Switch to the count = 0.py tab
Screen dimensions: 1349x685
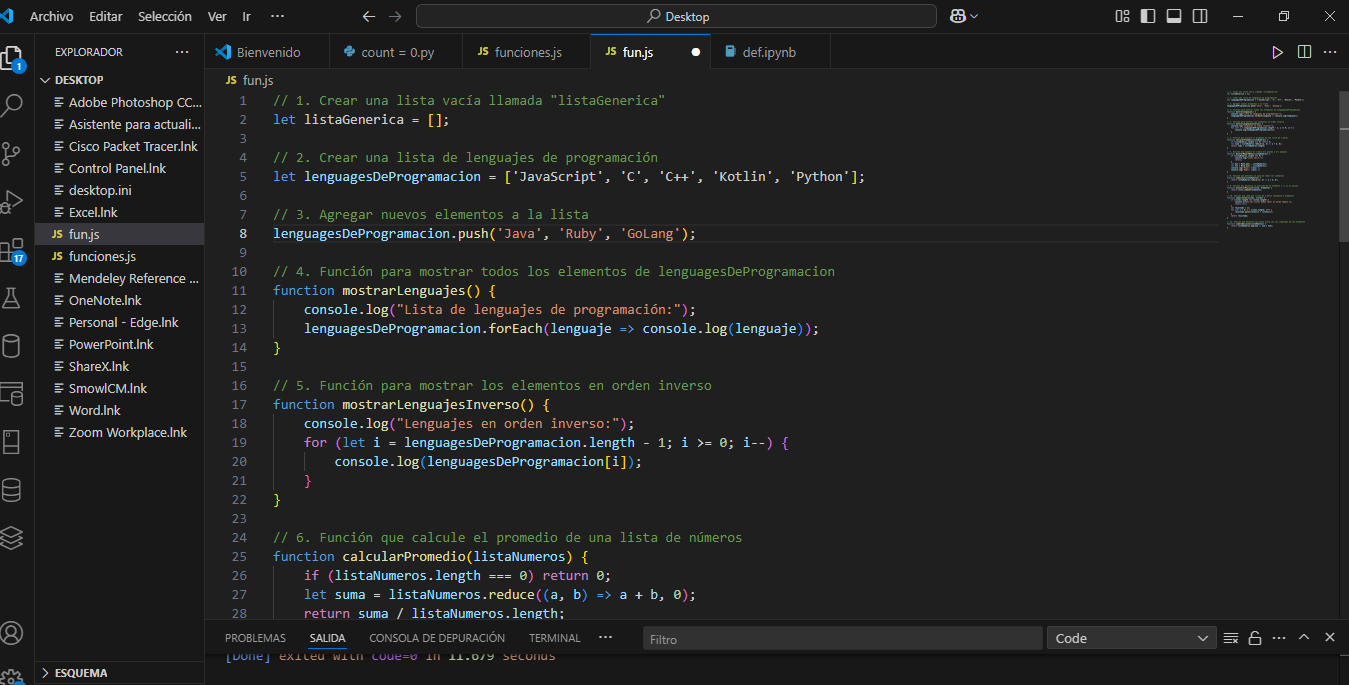coord(397,52)
